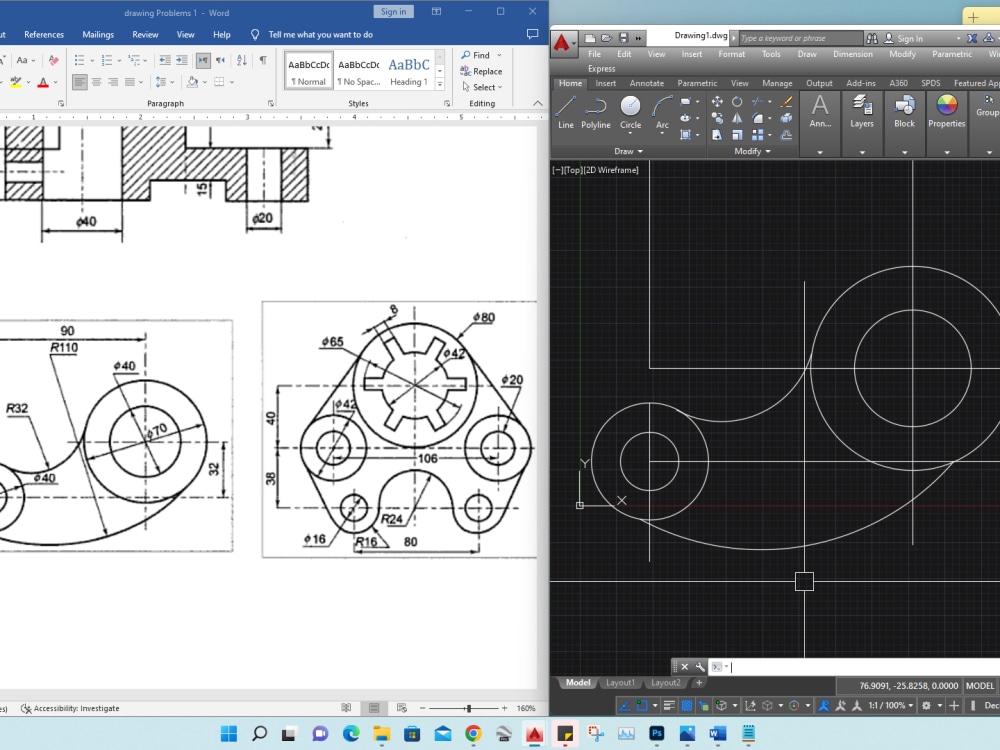This screenshot has width=1000, height=750.
Task: Click the New drawing icon in AutoCAD
Action: (590, 38)
